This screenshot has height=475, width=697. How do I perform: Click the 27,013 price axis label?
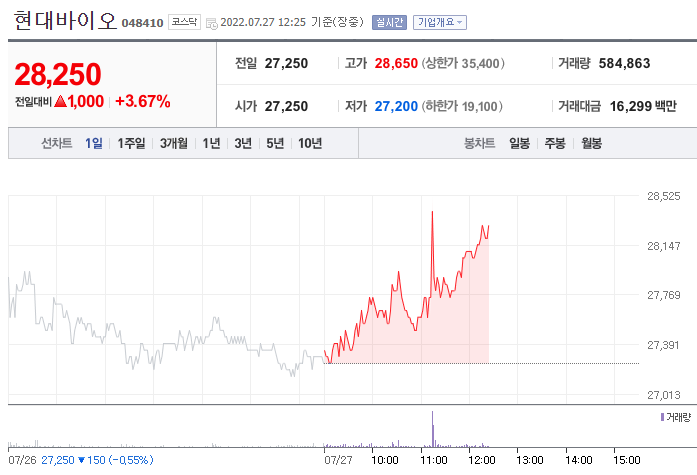pos(663,395)
